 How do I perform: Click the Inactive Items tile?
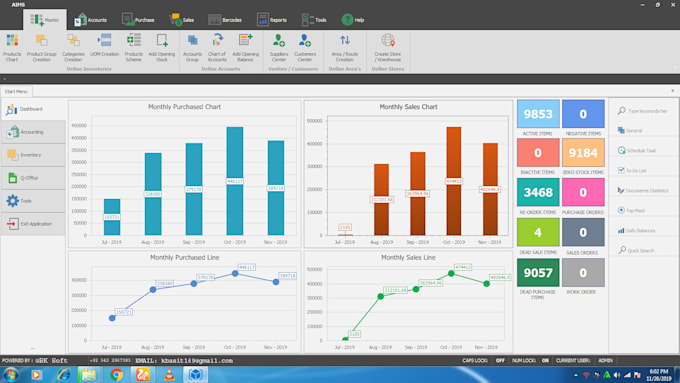coord(538,153)
